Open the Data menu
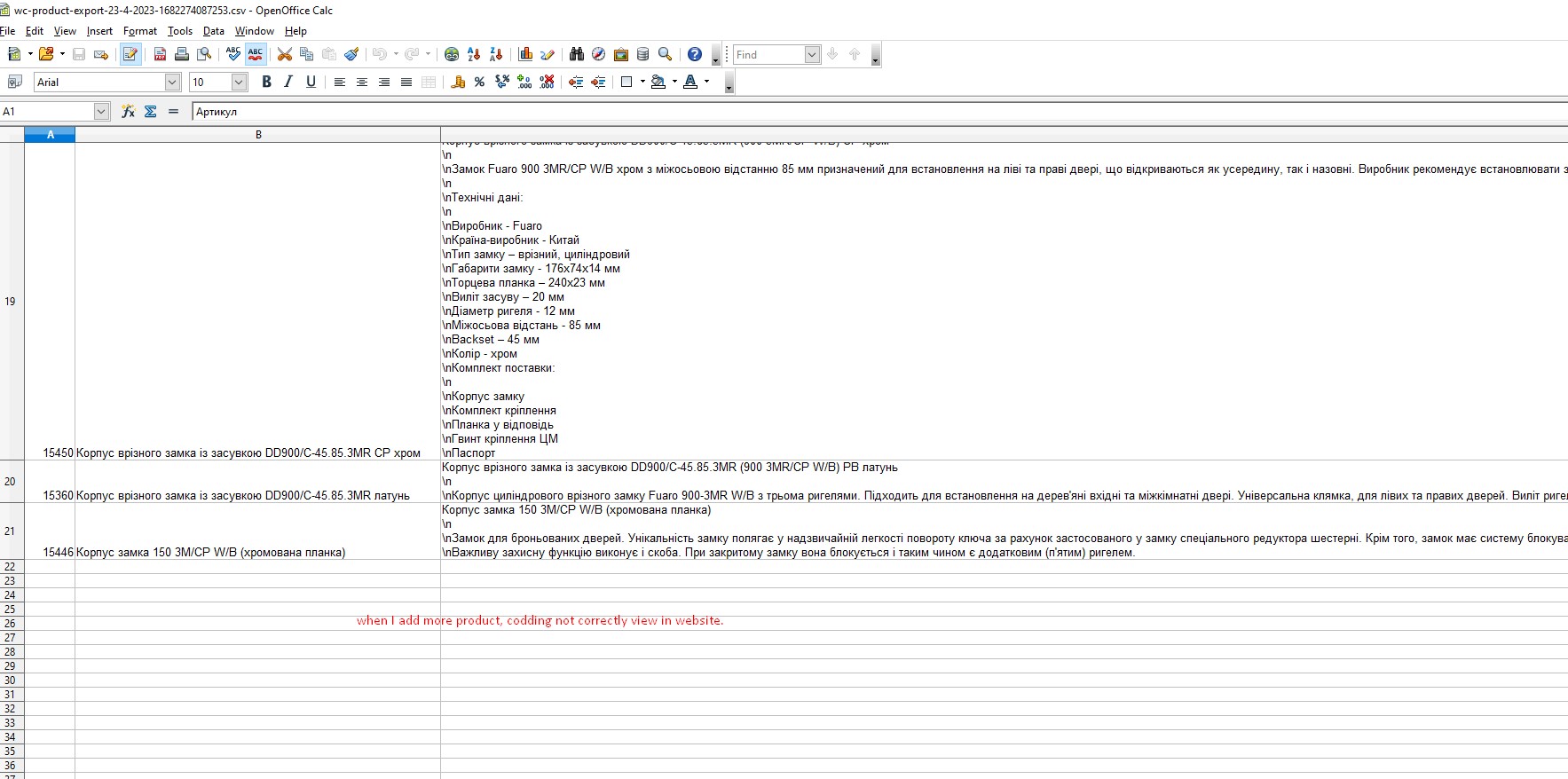Viewport: 1568px width, 779px height. click(x=214, y=31)
